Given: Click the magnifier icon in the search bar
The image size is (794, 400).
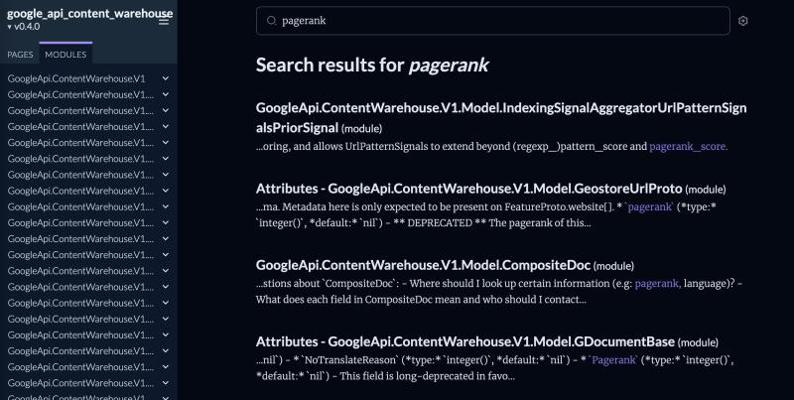Looking at the screenshot, I should tap(272, 20).
